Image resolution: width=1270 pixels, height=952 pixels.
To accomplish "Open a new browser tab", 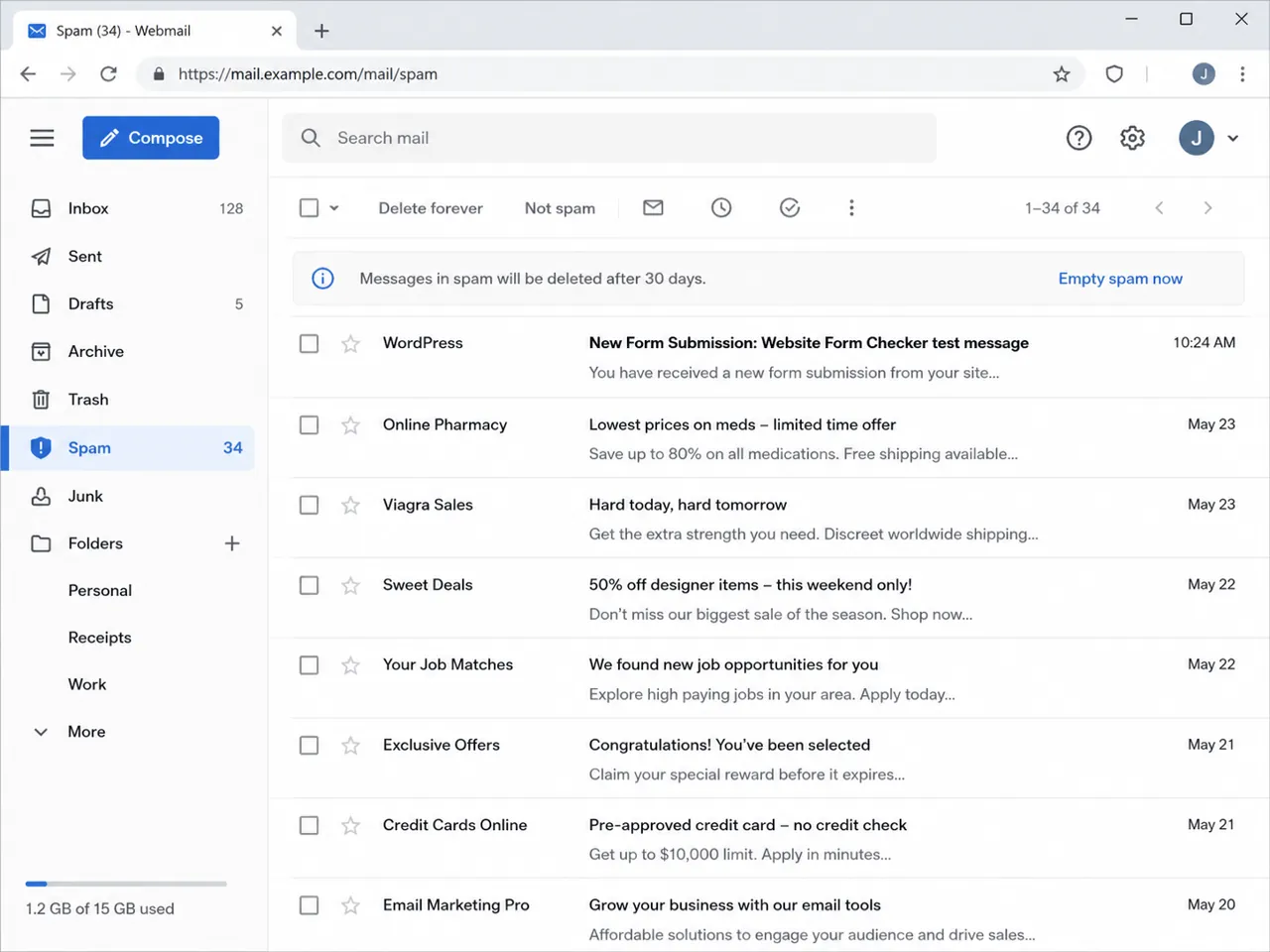I will point(321,31).
